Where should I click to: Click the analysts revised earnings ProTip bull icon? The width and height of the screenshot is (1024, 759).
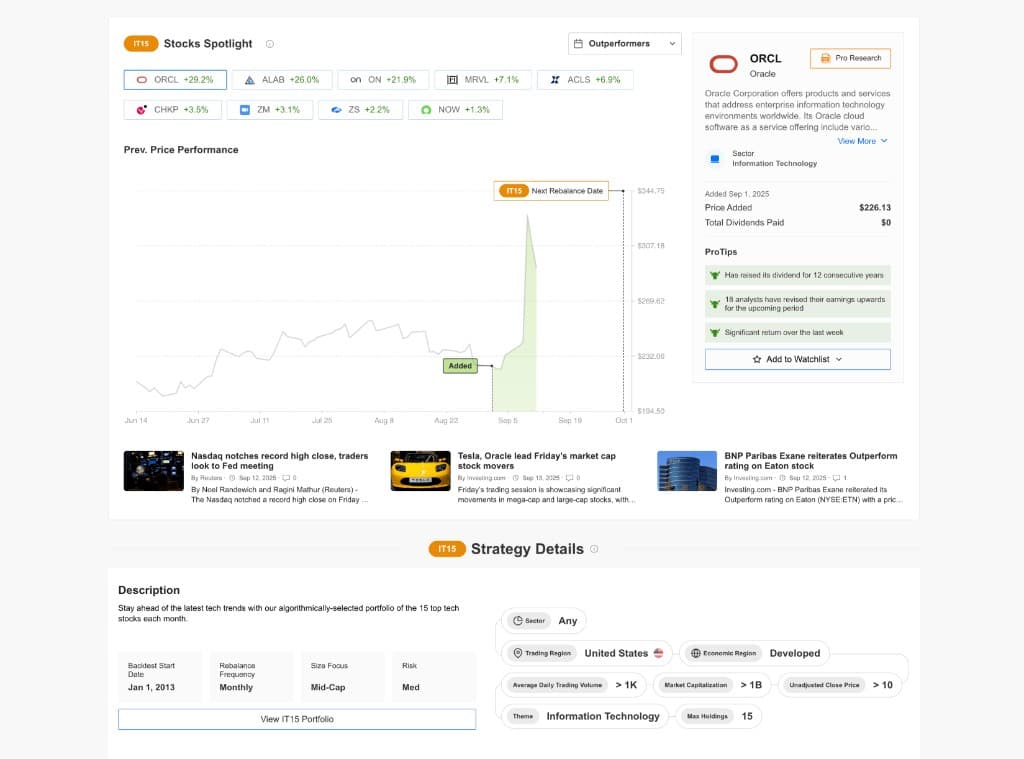point(715,304)
